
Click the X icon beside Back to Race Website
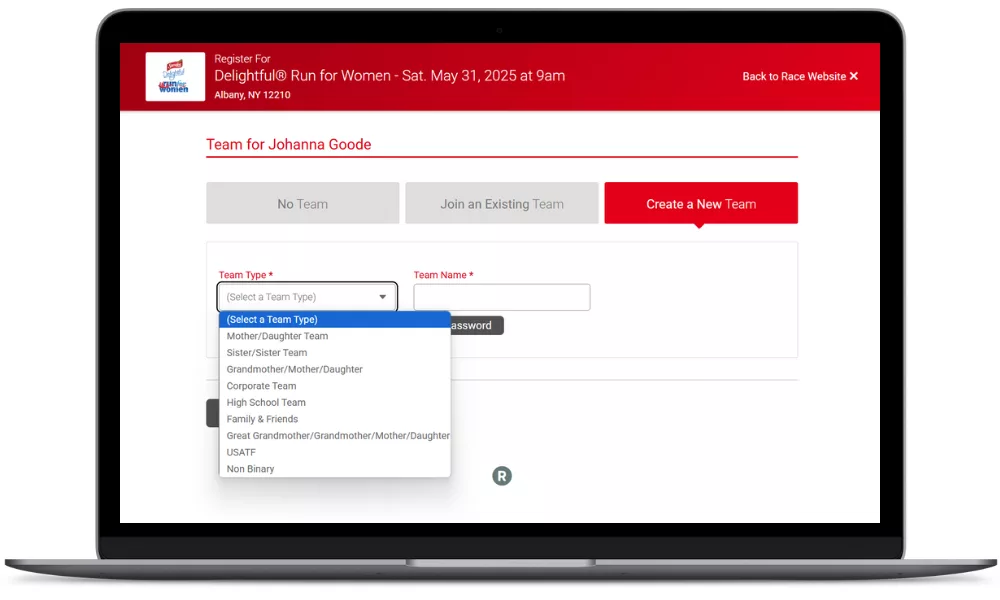coord(854,76)
